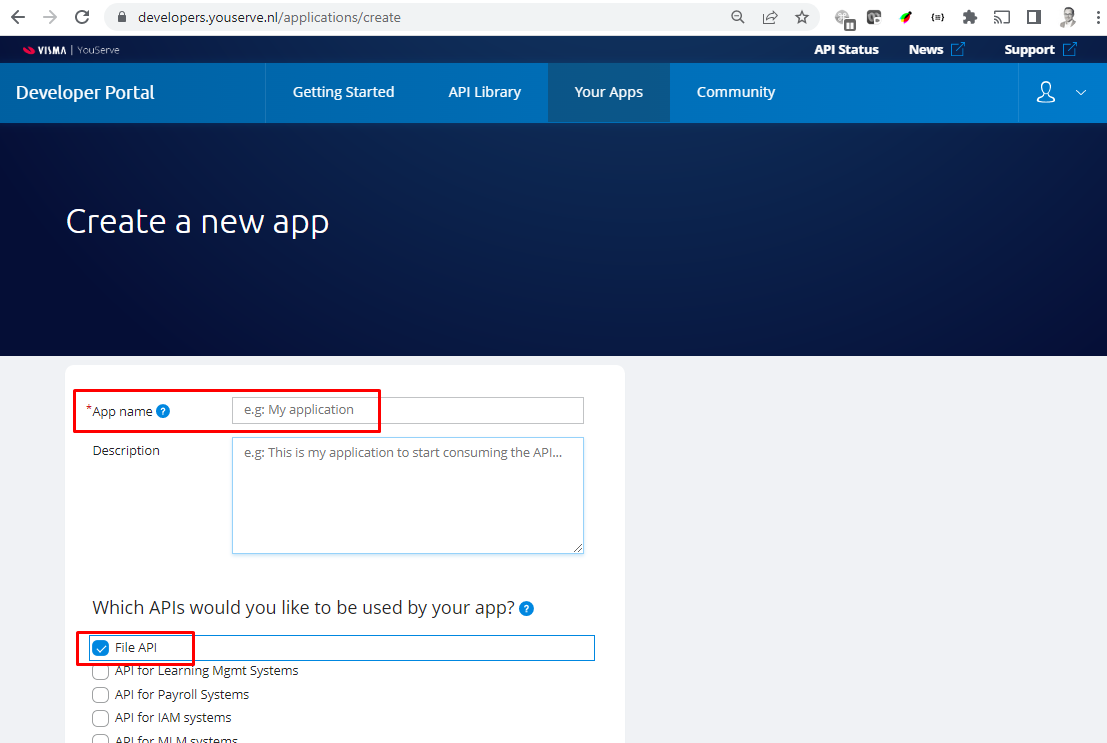1107x743 pixels.
Task: Click the browser profile avatar
Action: point(1067,17)
